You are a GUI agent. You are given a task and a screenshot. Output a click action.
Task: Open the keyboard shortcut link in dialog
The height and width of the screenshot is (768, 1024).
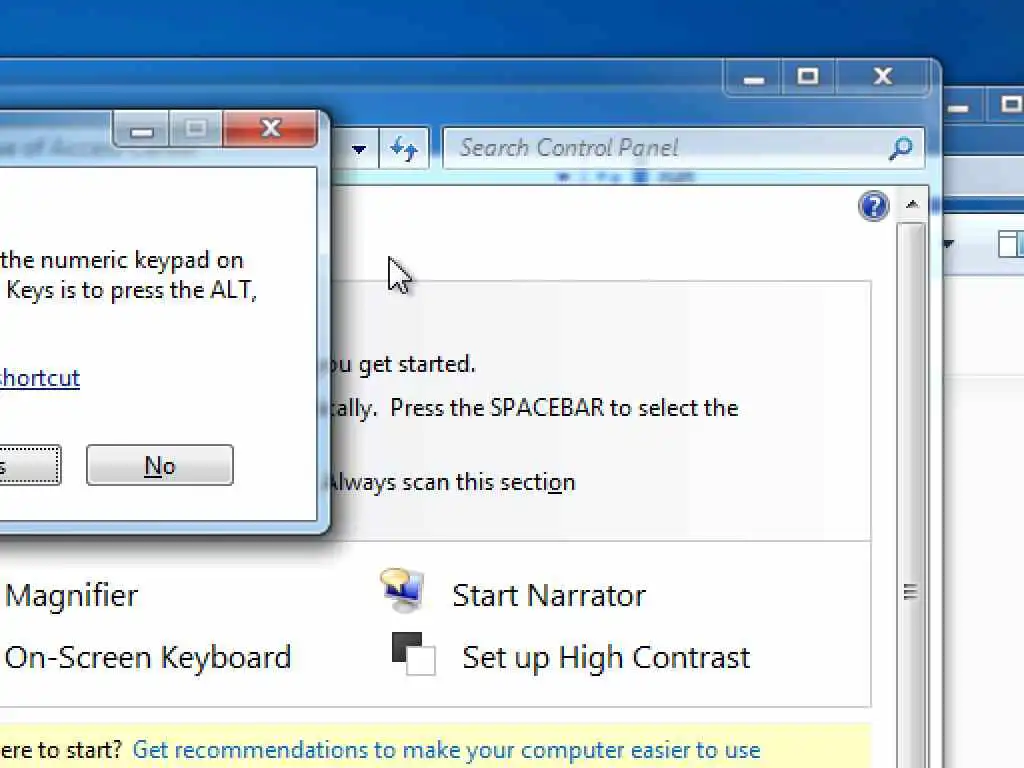pos(40,377)
